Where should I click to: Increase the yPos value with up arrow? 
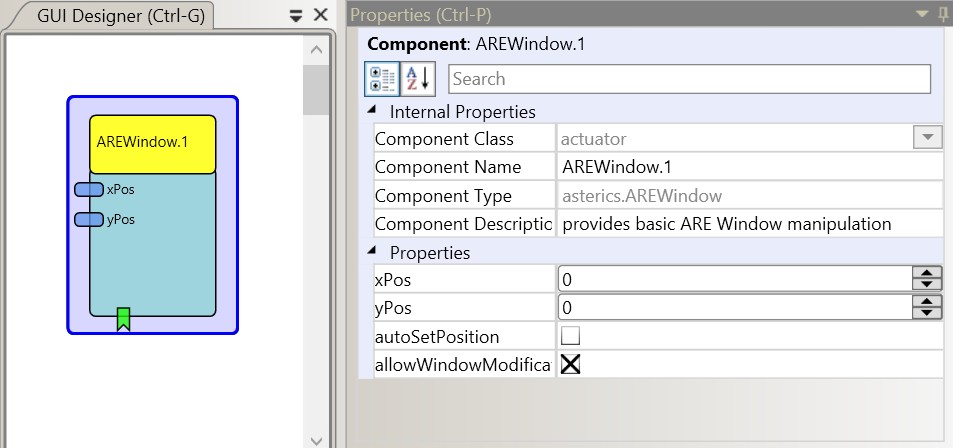(927, 302)
